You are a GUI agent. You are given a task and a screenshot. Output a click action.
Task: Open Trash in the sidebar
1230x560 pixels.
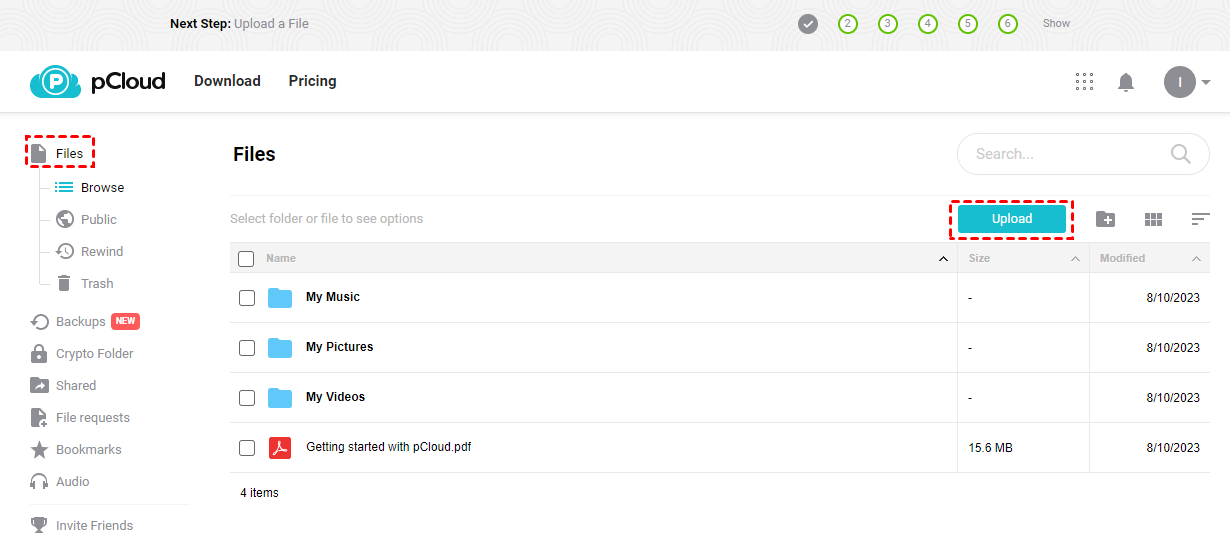pos(96,284)
